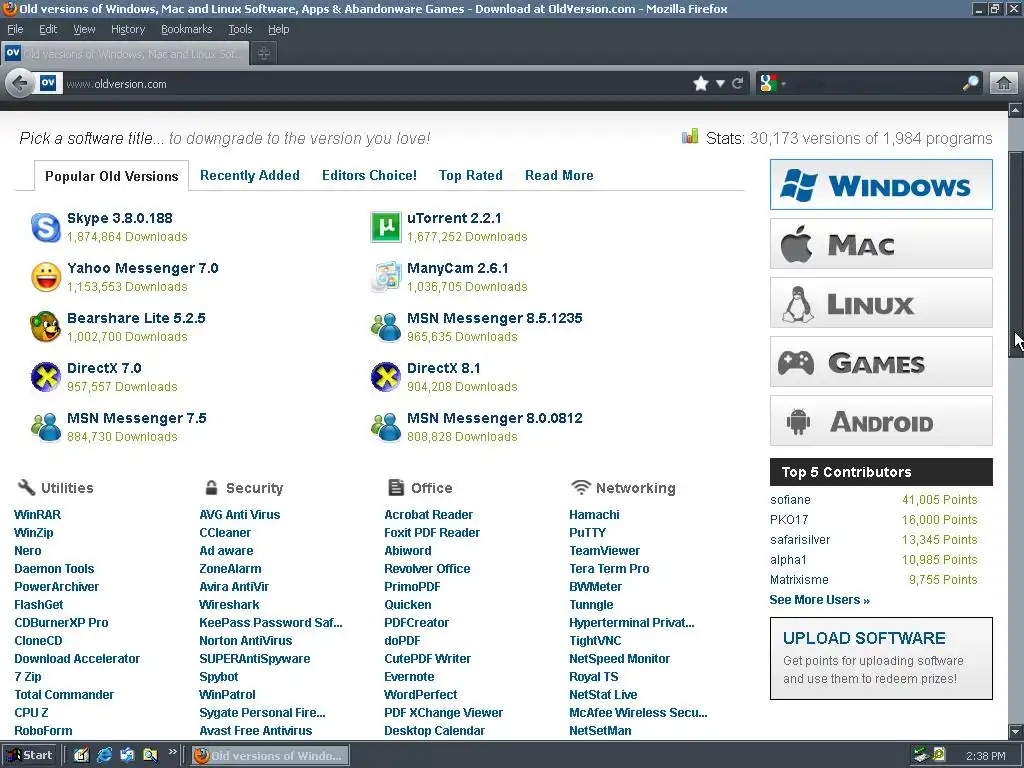Viewport: 1024px width, 768px height.
Task: Click the Firefox back arrow button
Action: [x=20, y=84]
